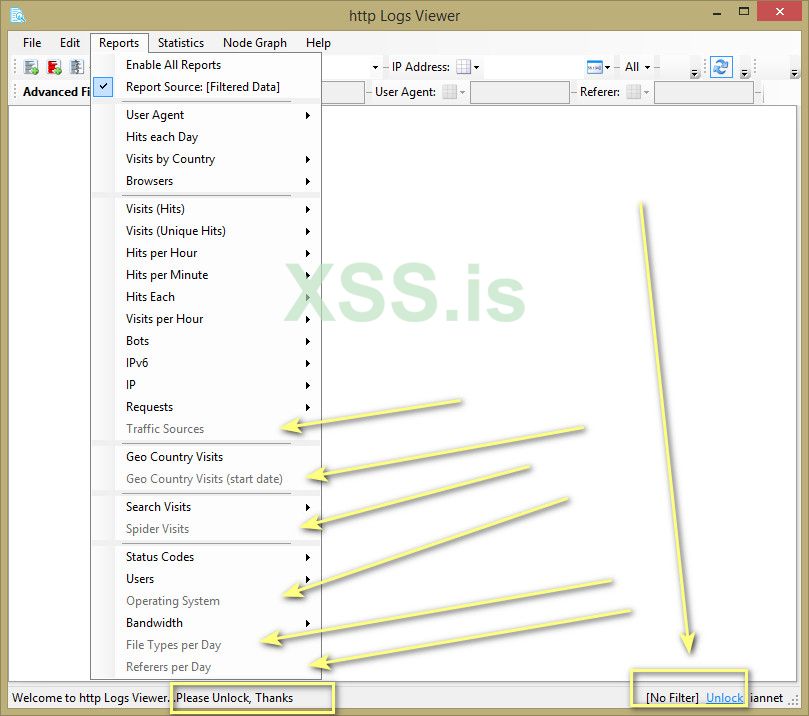Image resolution: width=809 pixels, height=716 pixels.
Task: Select IPv6 report entry
Action: click(206, 363)
